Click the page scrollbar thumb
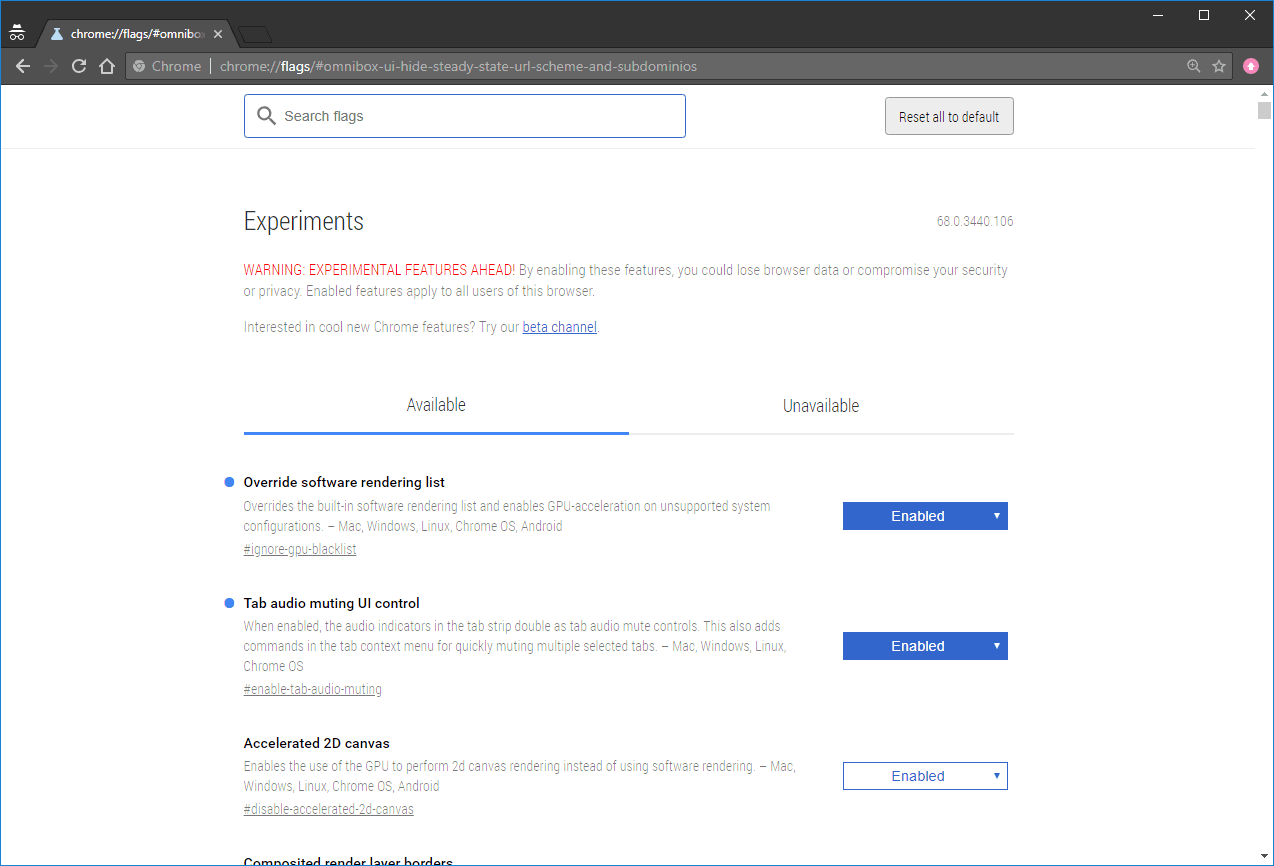Image resolution: width=1274 pixels, height=866 pixels. pos(1264,110)
